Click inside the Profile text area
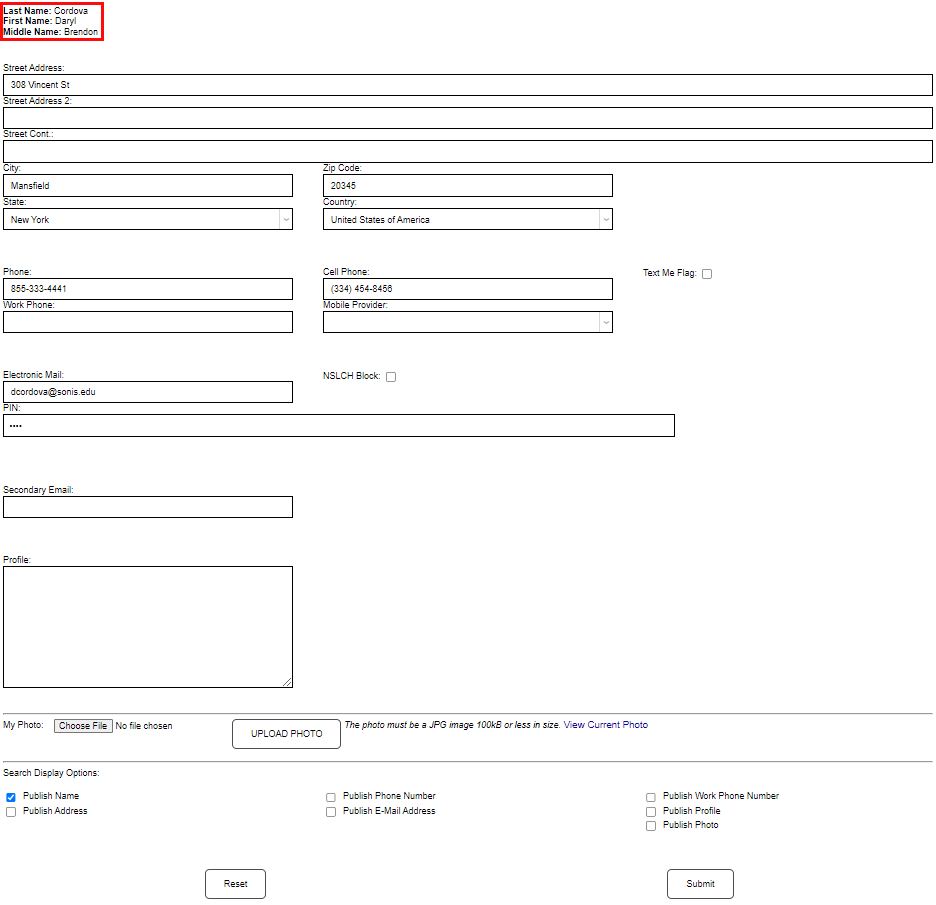The height and width of the screenshot is (905, 936). tap(148, 626)
